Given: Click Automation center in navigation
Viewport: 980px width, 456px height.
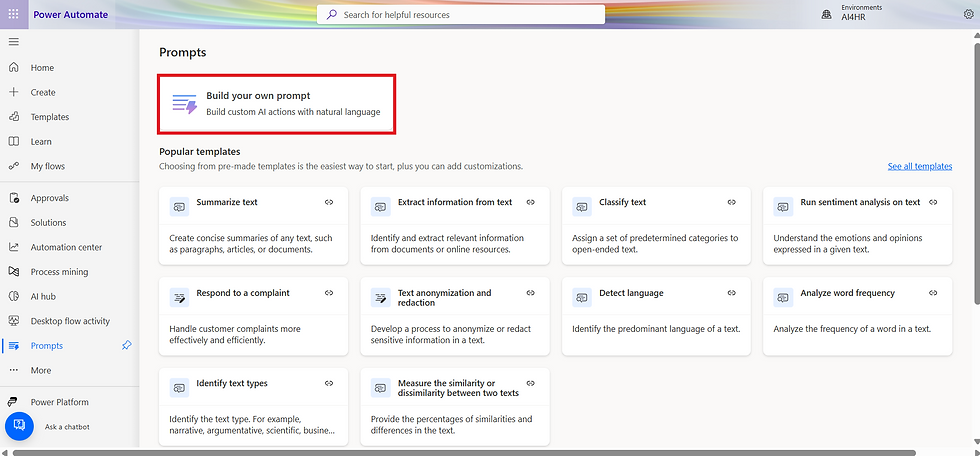Looking at the screenshot, I should coord(69,247).
